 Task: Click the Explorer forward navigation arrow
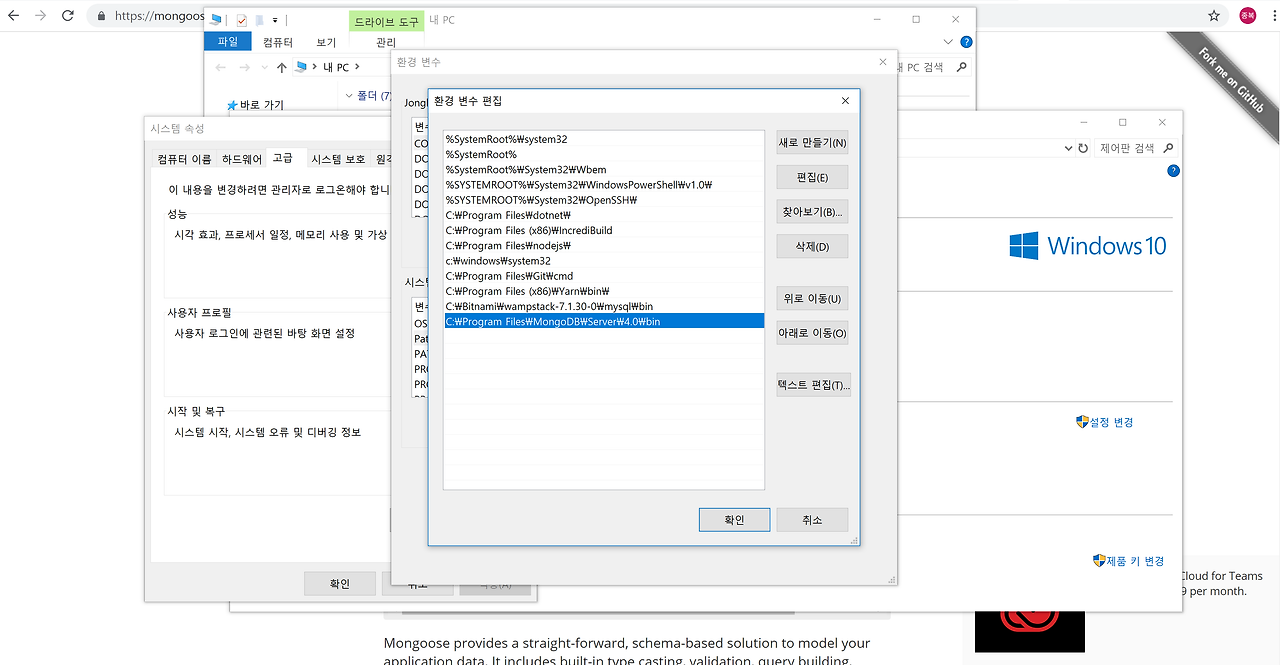pos(246,67)
